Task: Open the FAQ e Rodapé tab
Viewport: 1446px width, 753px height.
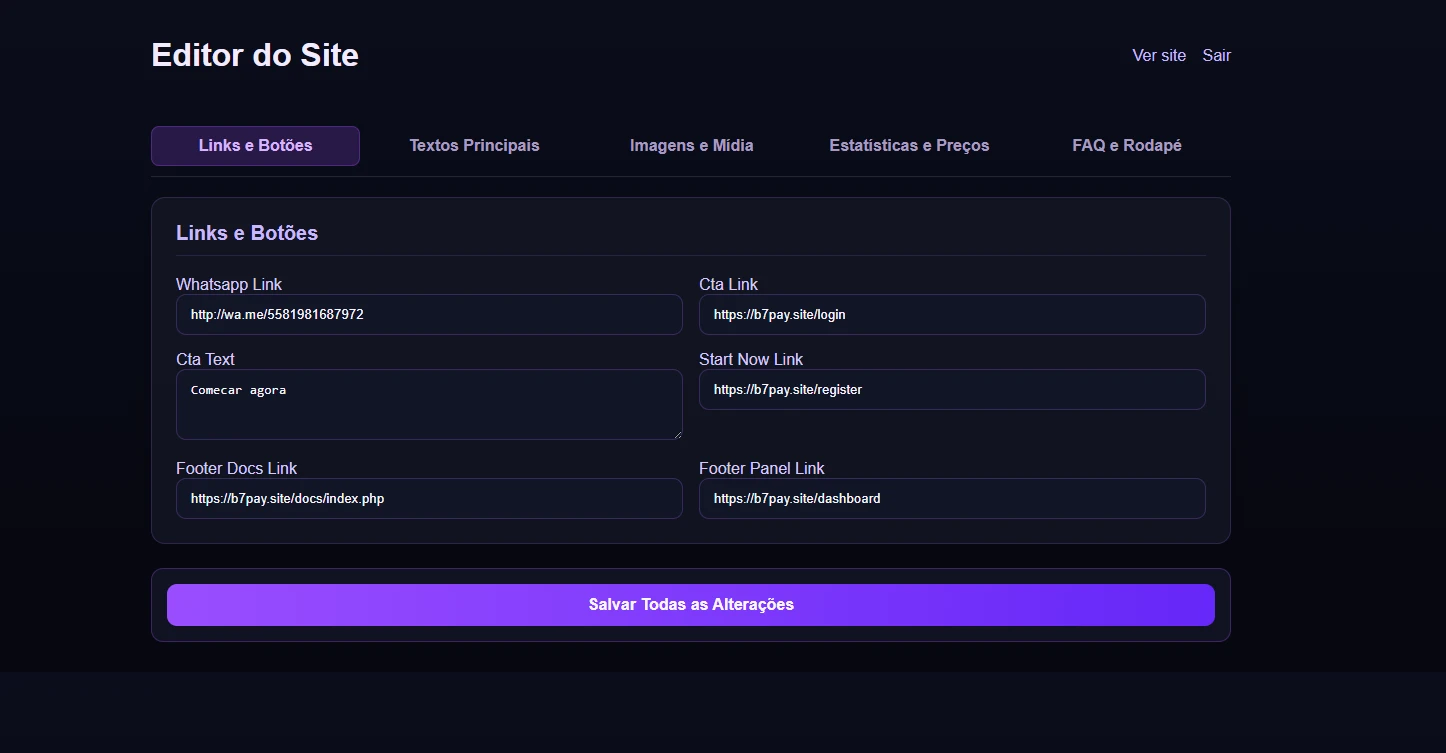Action: pos(1127,146)
